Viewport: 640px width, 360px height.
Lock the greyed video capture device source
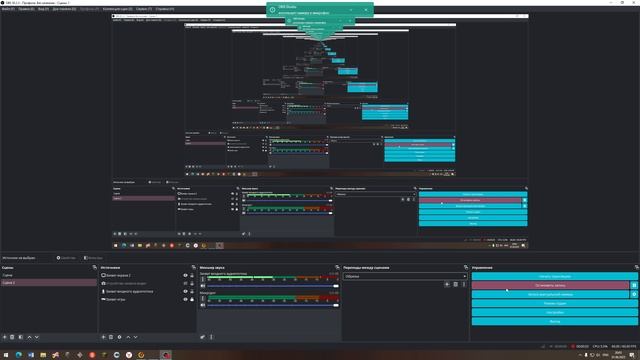pos(192,283)
